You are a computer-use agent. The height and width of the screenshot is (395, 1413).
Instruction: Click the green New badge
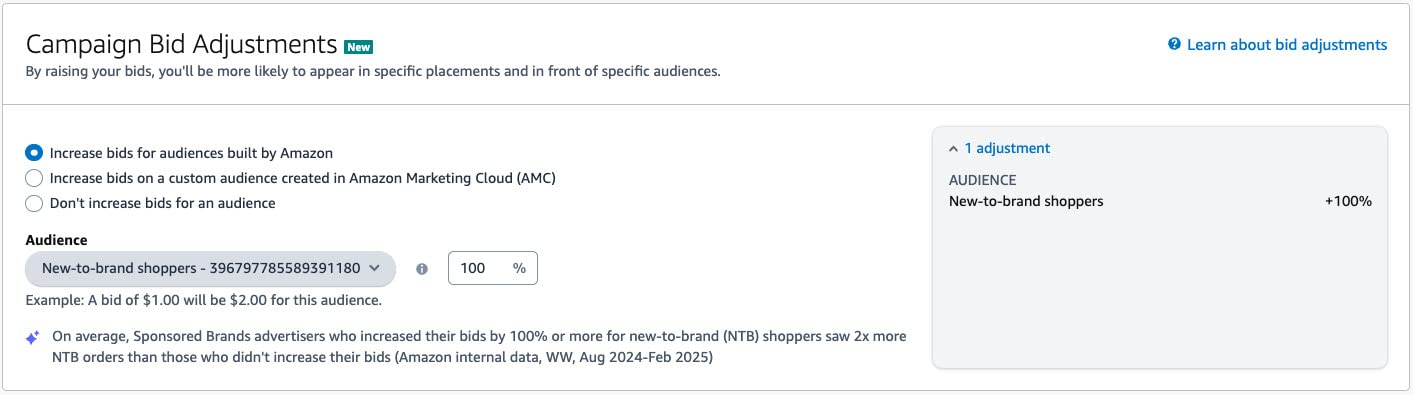pyautogui.click(x=358, y=46)
